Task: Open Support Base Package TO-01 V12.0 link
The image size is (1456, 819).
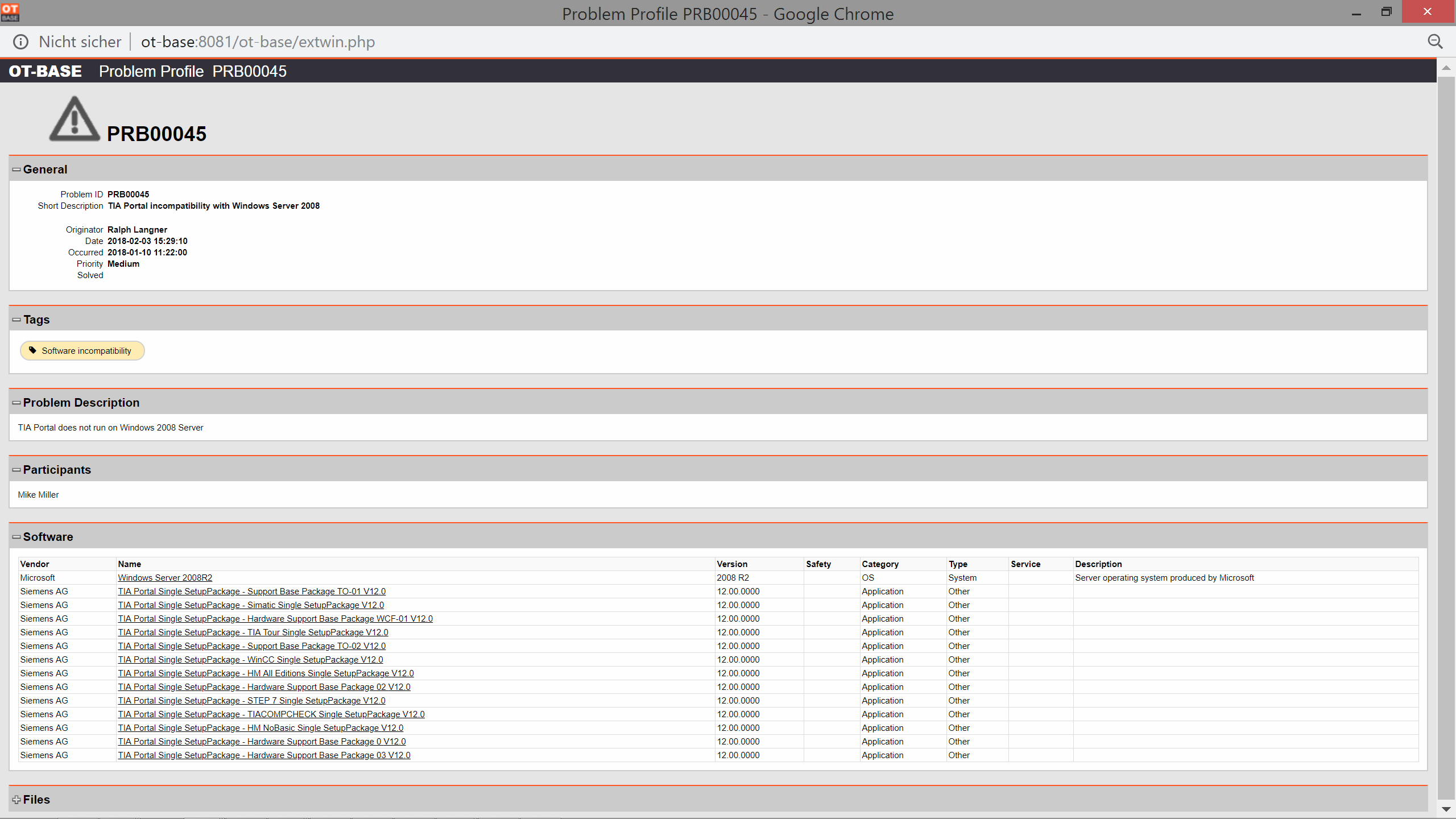Action: coord(251,591)
